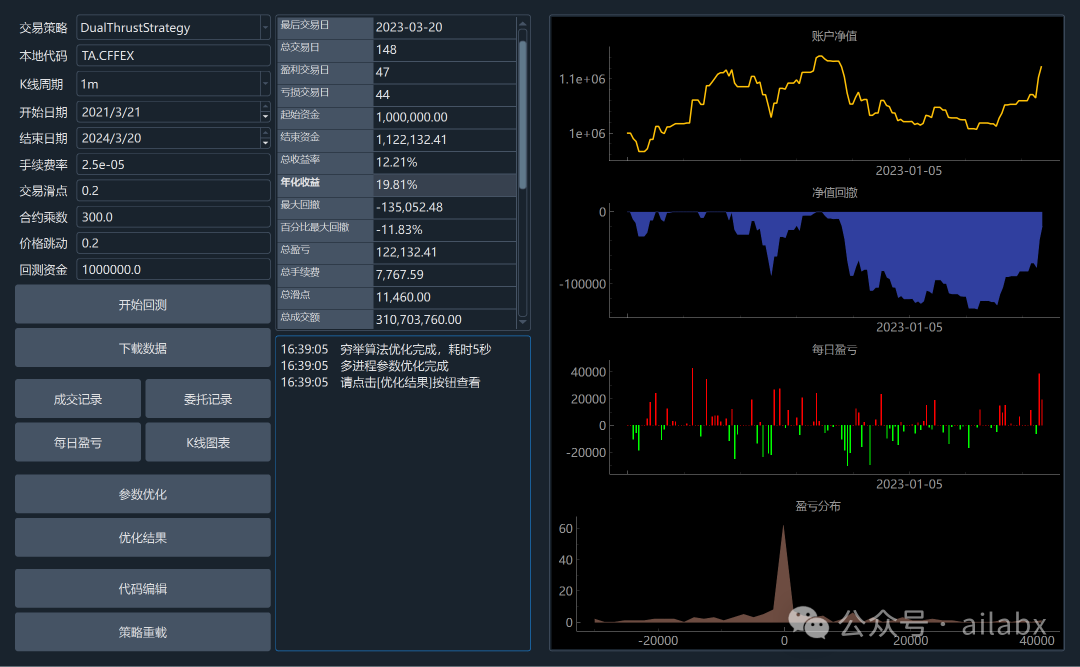Launch 参数优化 dialog
1080x667 pixels.
pos(143,494)
